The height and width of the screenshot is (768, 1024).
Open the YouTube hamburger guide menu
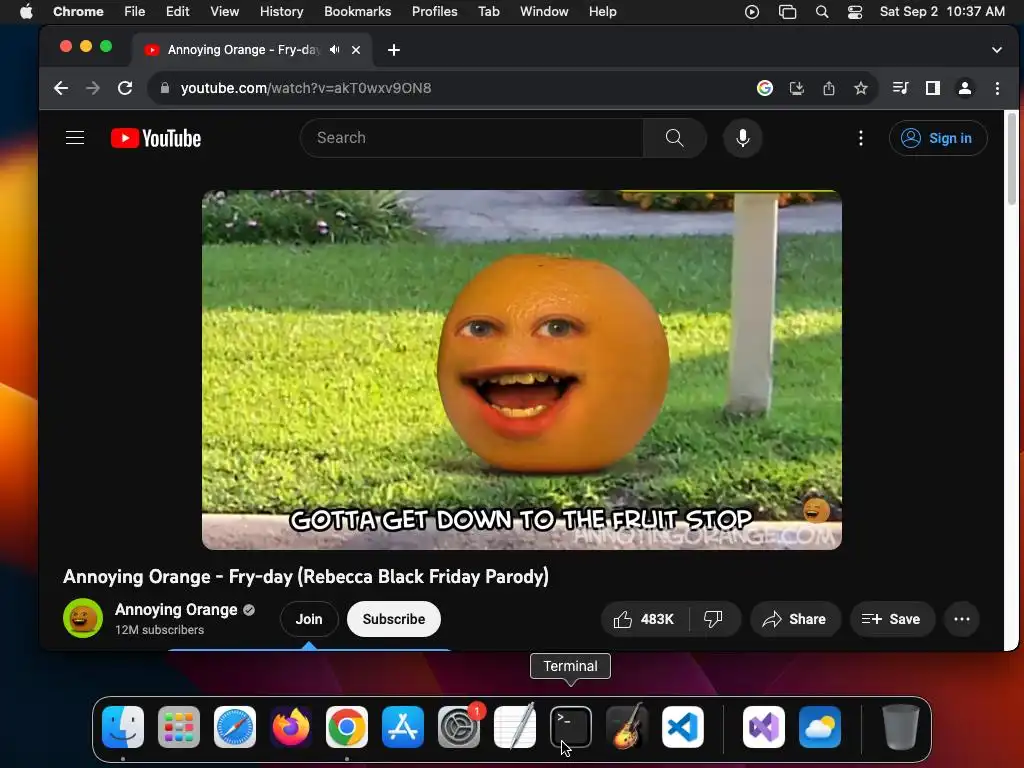(75, 138)
